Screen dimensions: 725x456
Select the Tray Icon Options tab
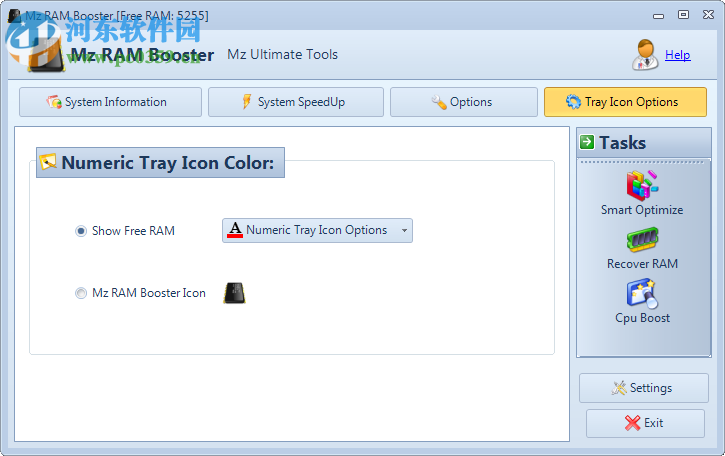626,102
